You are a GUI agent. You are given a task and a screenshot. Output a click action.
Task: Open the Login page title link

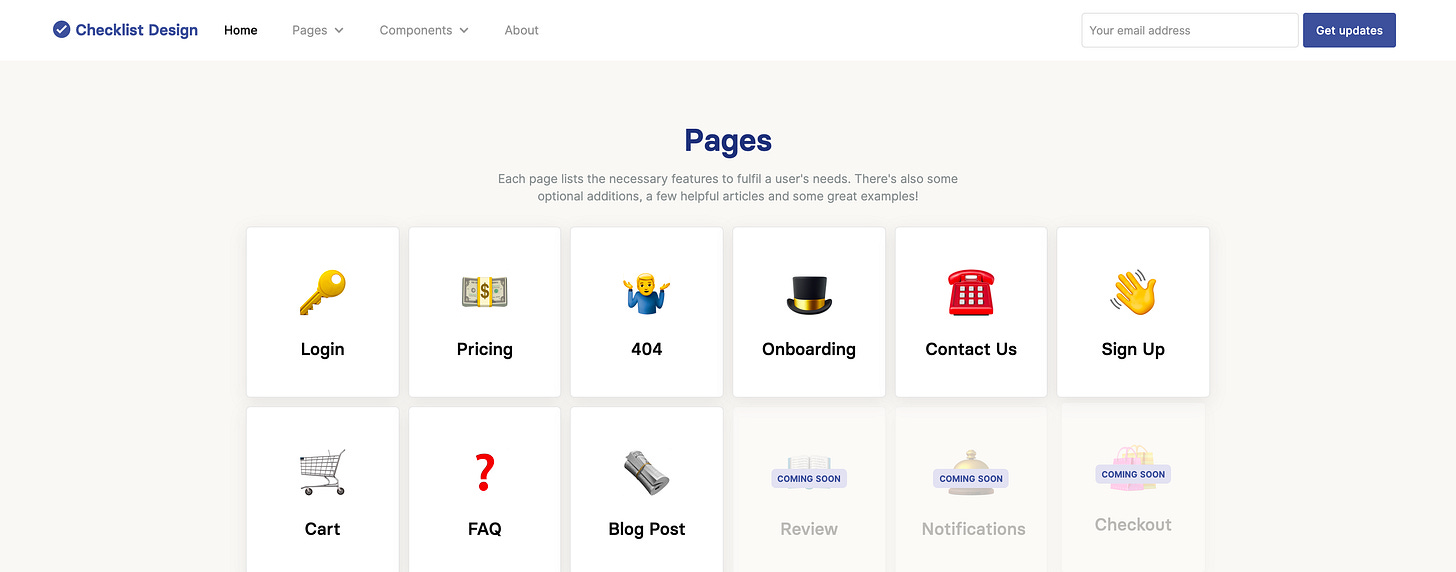coord(322,349)
